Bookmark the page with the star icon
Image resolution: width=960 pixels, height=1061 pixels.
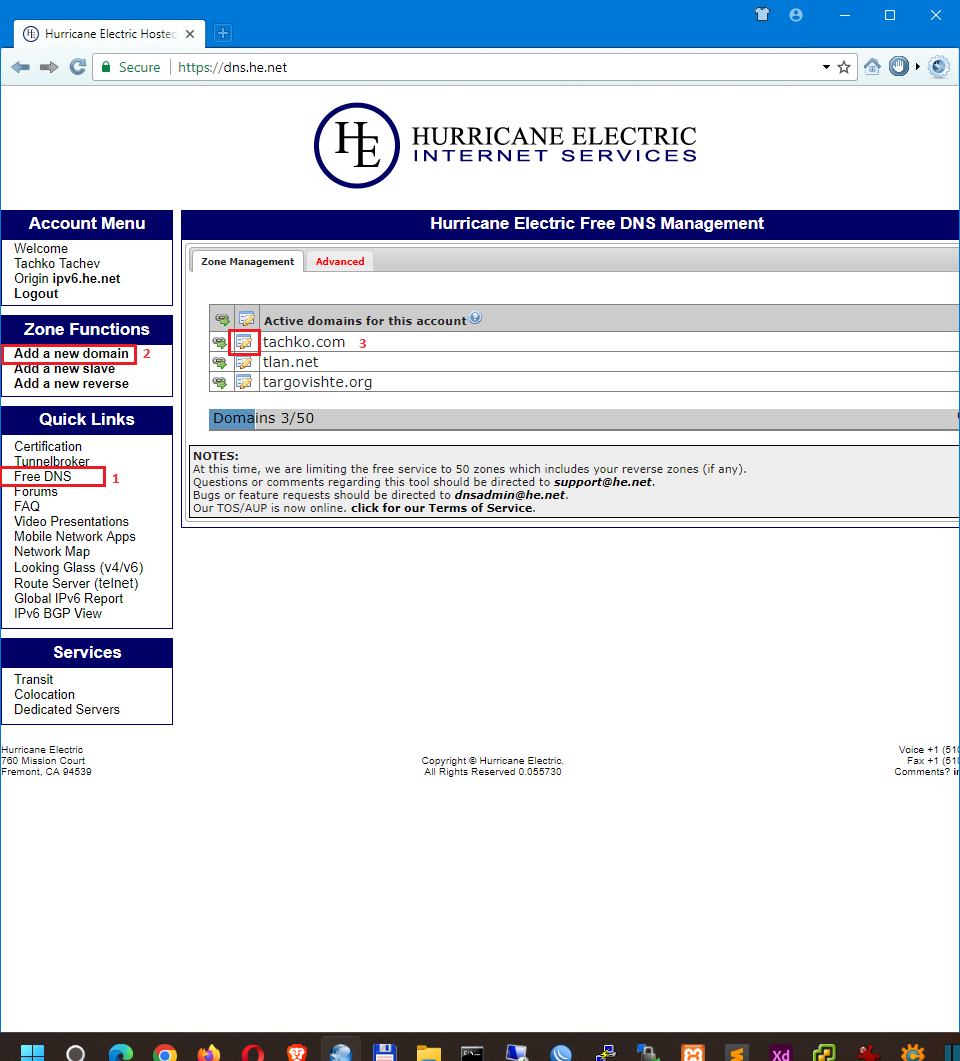tap(844, 67)
